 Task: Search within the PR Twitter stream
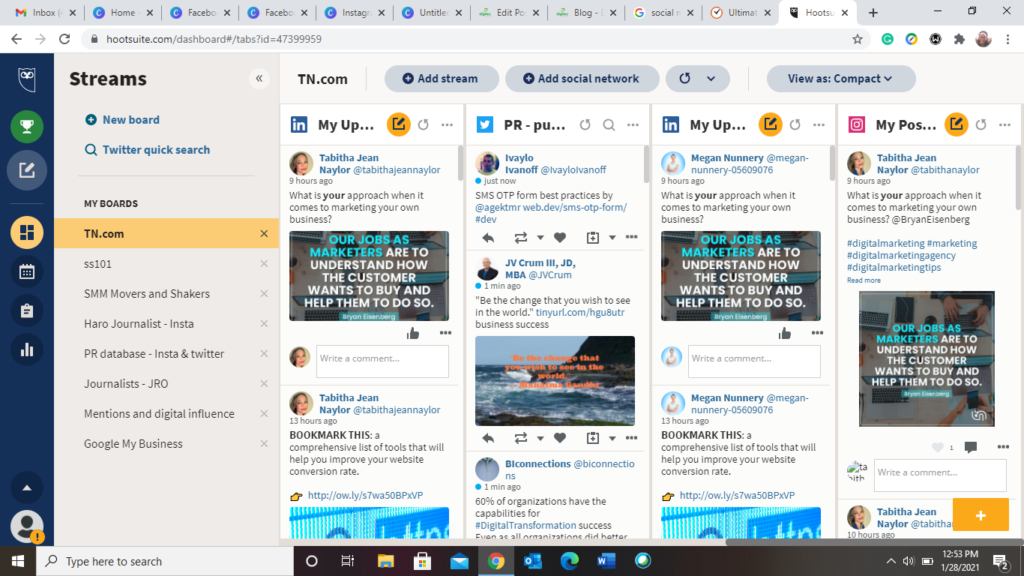click(x=609, y=125)
